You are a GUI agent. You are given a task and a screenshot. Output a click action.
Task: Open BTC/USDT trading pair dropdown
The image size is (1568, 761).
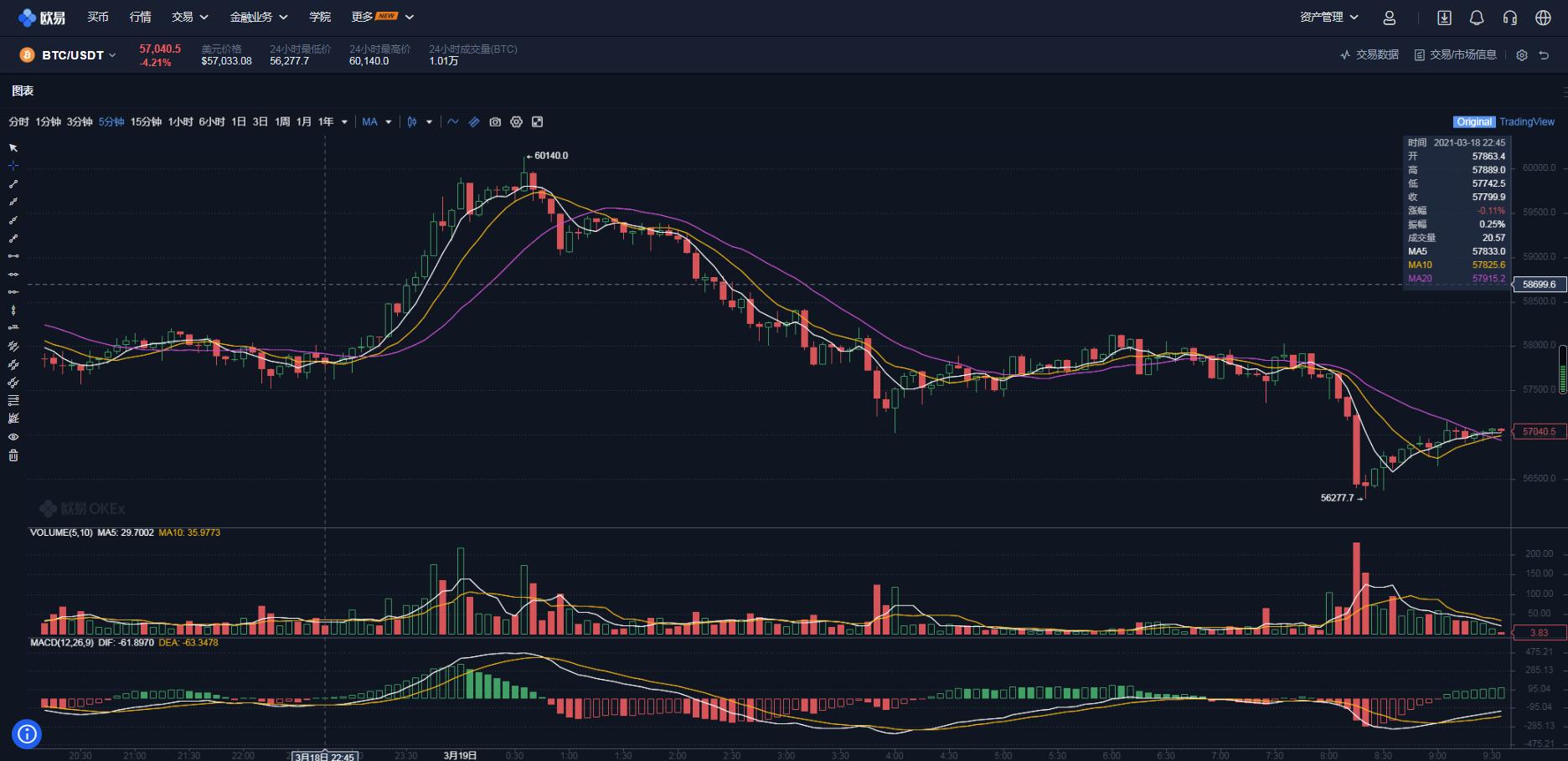tap(79, 55)
